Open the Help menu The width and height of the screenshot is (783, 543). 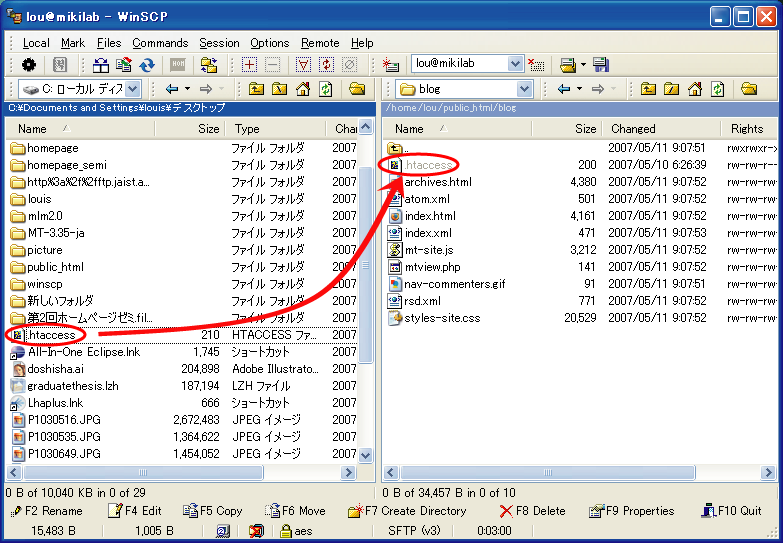click(362, 43)
